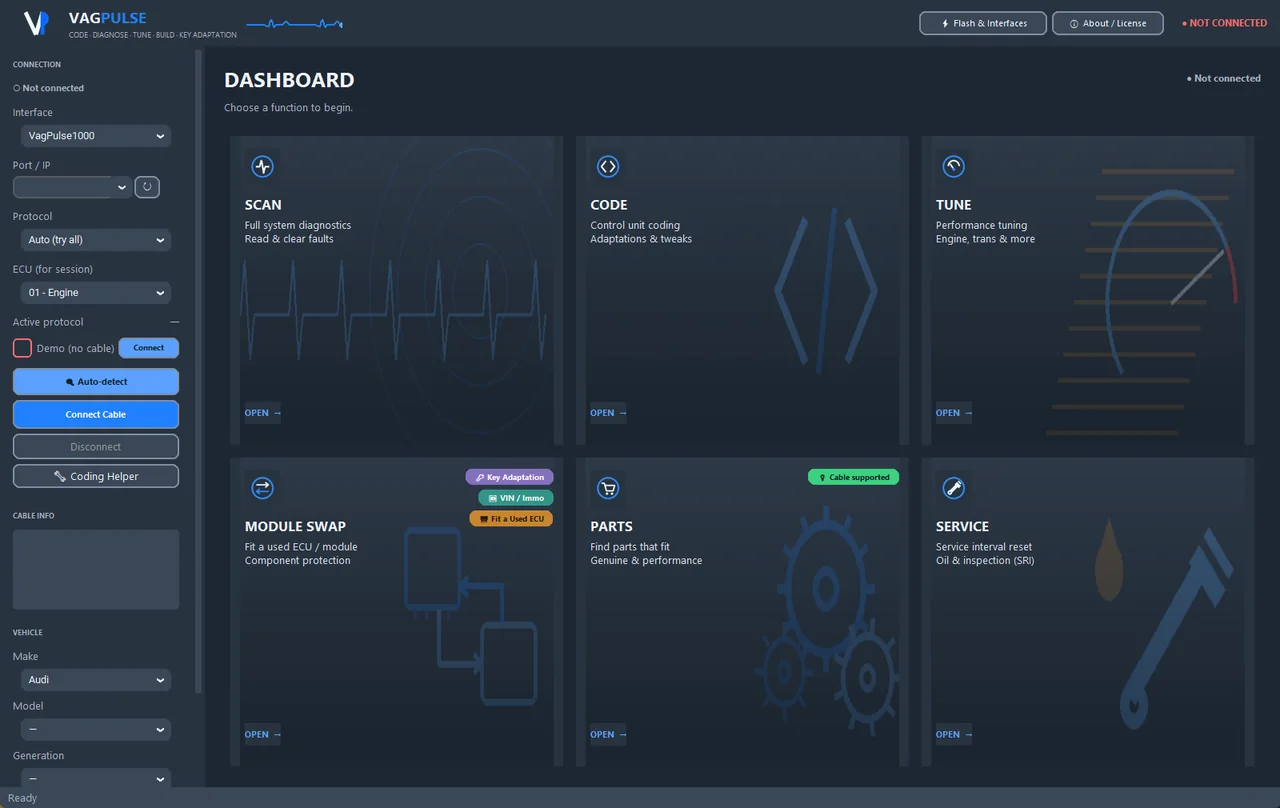
Task: Click the VP logo in the header
Action: pyautogui.click(x=37, y=23)
